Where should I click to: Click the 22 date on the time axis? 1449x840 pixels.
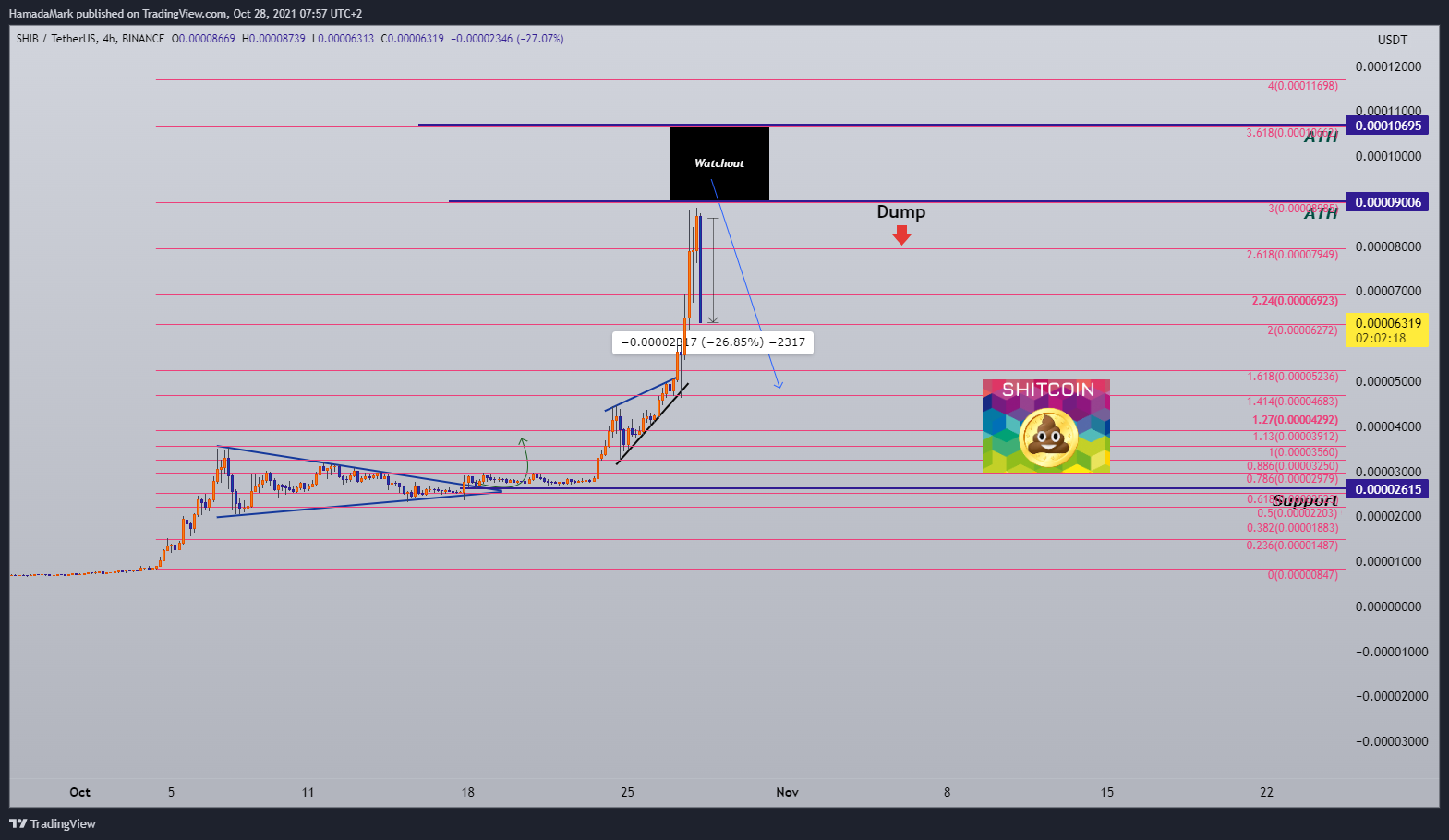point(1267,792)
